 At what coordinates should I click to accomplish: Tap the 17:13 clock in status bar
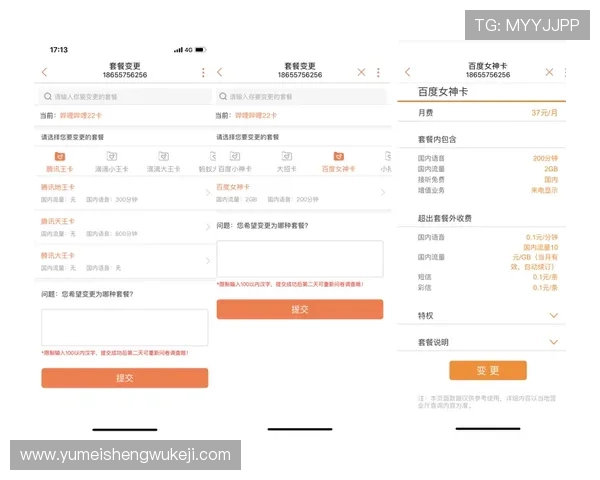(x=59, y=50)
